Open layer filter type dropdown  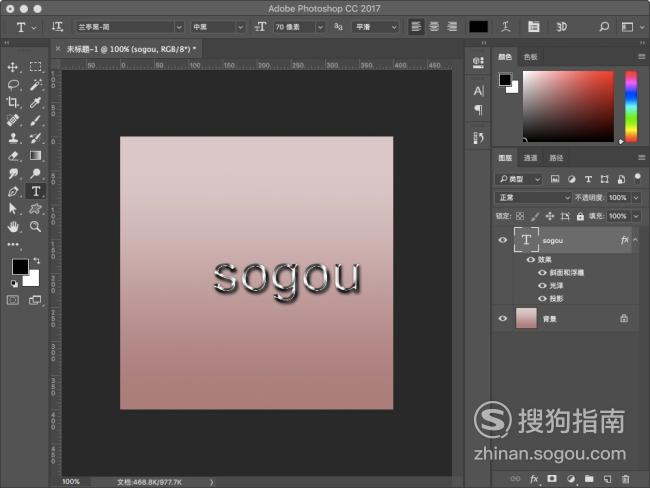point(519,179)
